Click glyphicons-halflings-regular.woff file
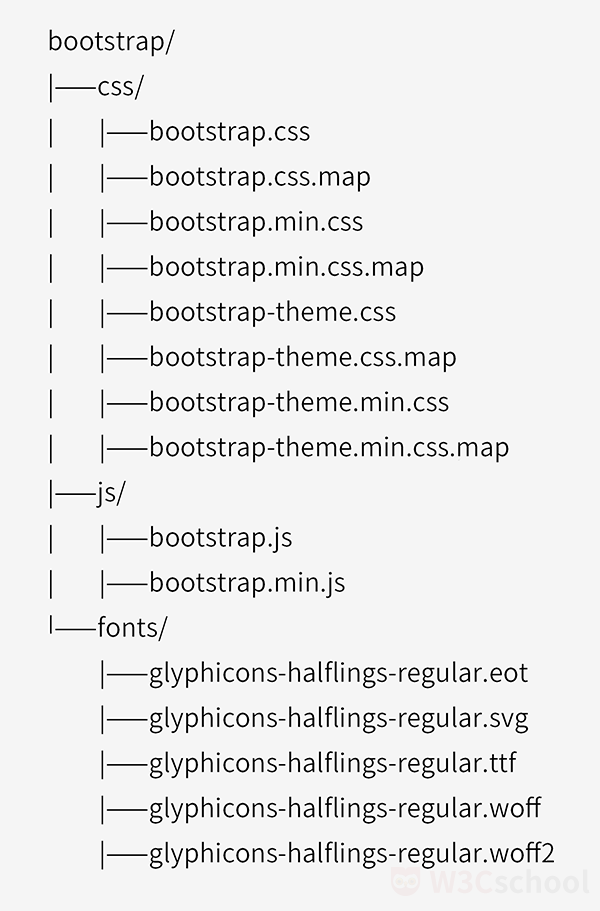Viewport: 600px width, 911px height. 345,808
